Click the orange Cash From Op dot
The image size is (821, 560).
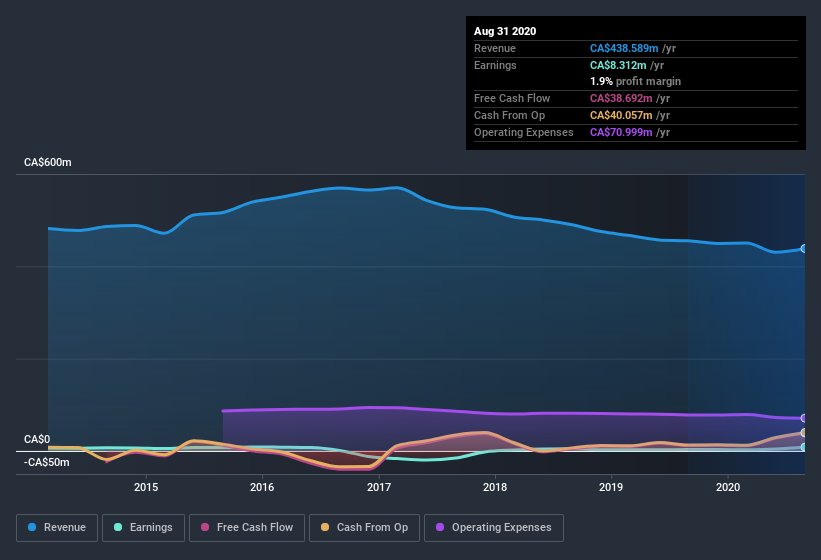tap(325, 527)
